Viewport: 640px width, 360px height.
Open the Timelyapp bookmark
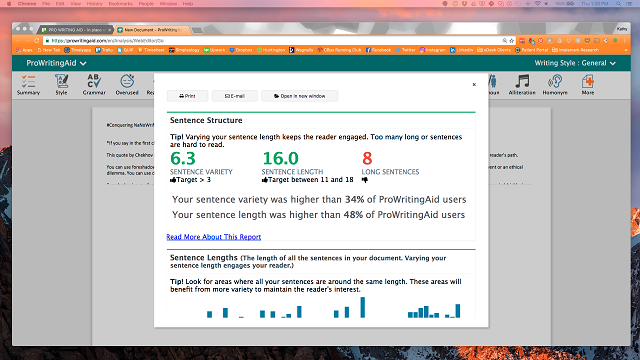[x=78, y=50]
